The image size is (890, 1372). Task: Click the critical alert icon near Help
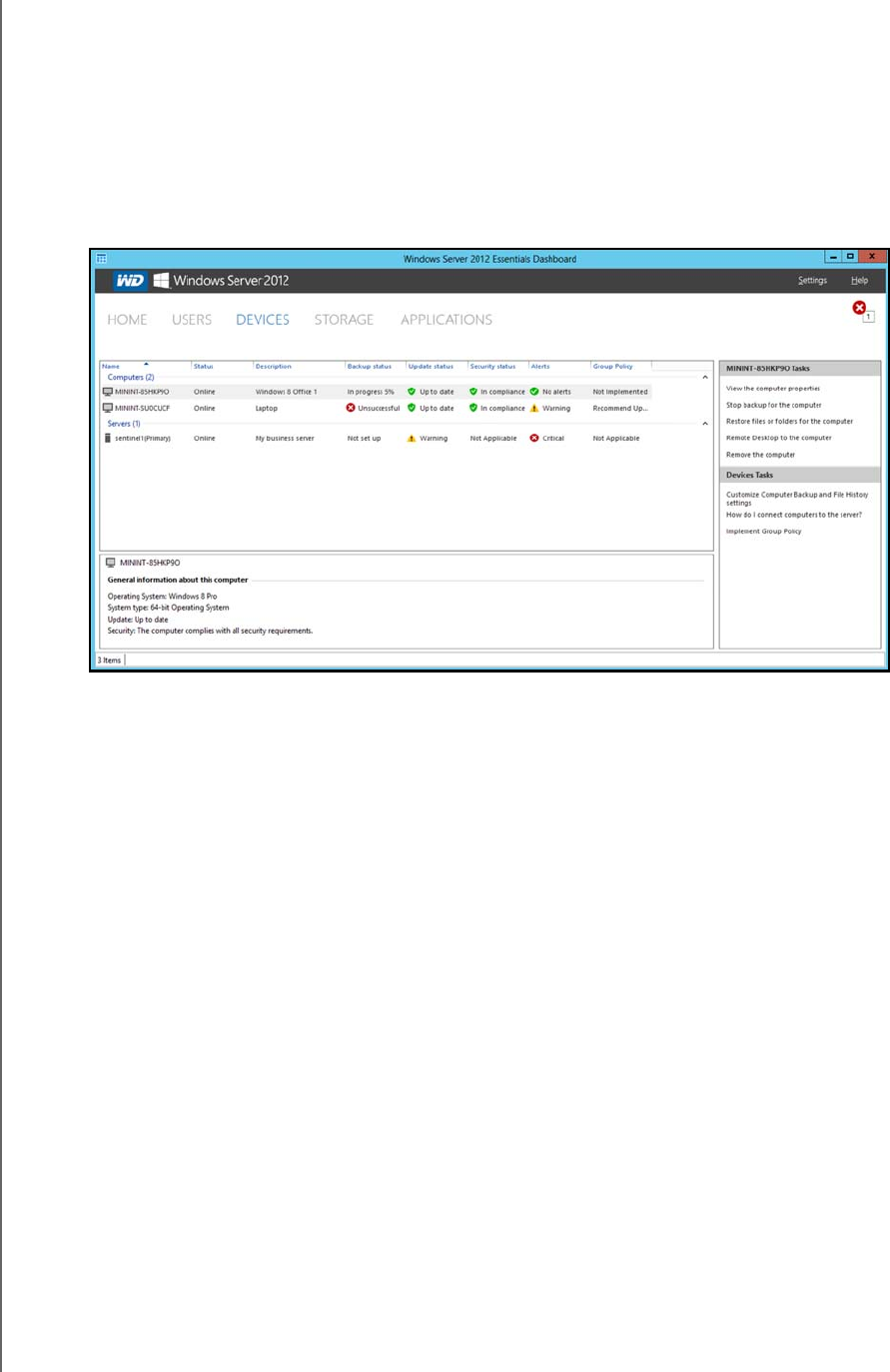pos(859,309)
